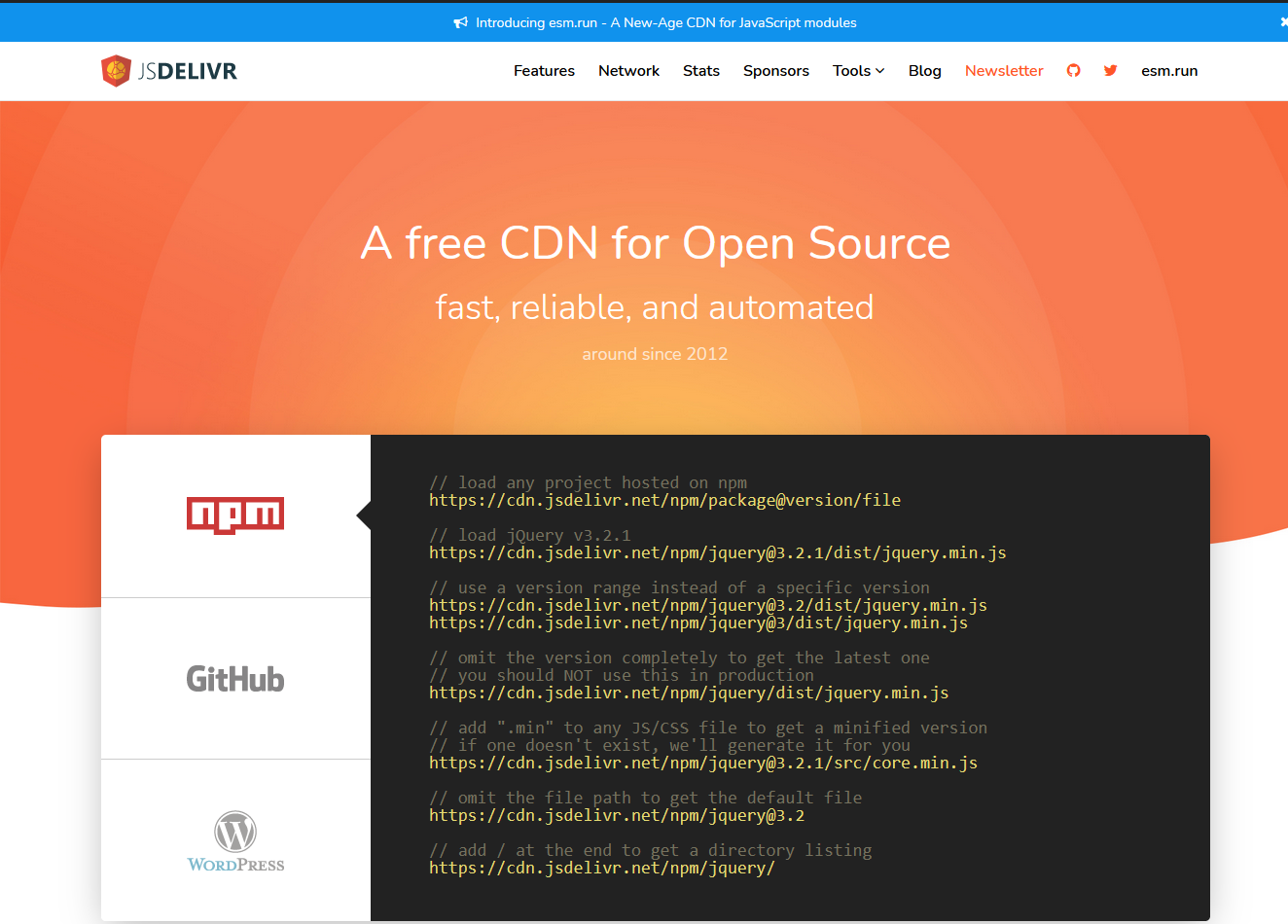Select the GitHub logo tab
1288x924 pixels.
pos(235,679)
